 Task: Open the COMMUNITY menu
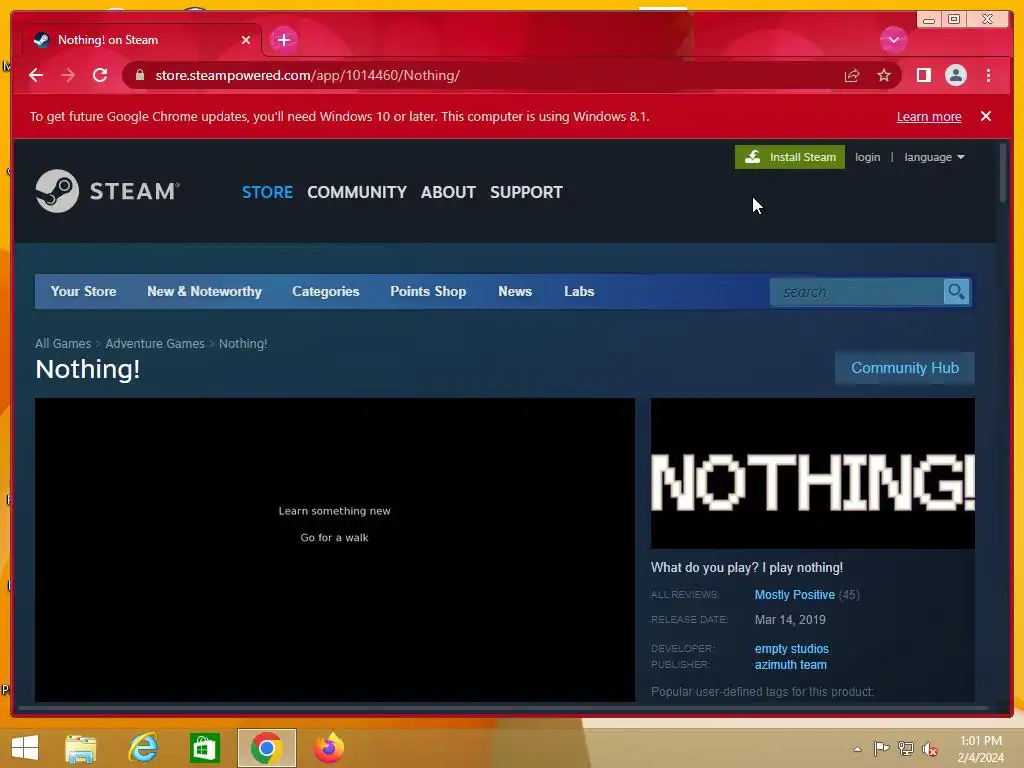357,192
